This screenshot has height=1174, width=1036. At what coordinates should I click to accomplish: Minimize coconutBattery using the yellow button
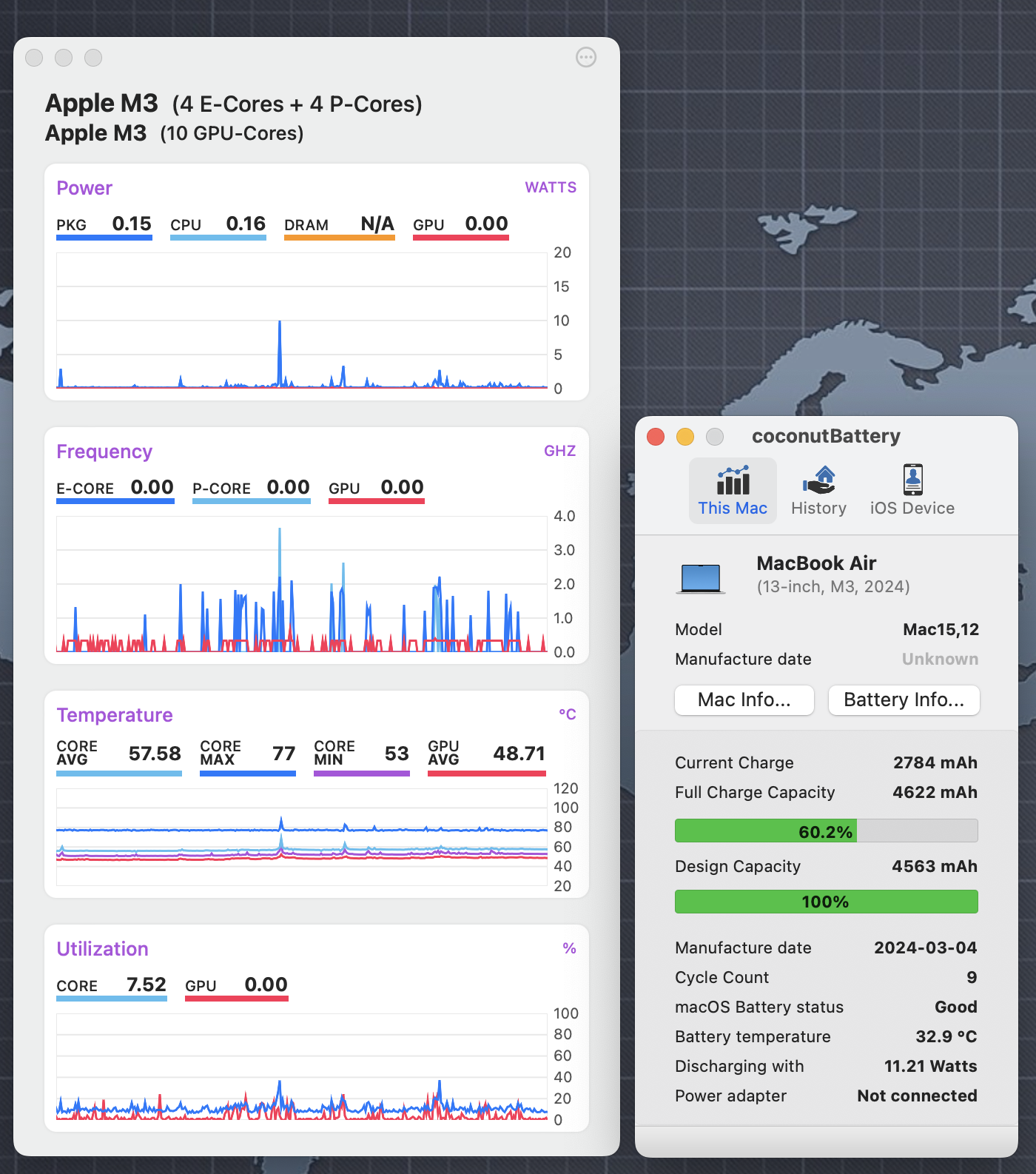(x=685, y=437)
